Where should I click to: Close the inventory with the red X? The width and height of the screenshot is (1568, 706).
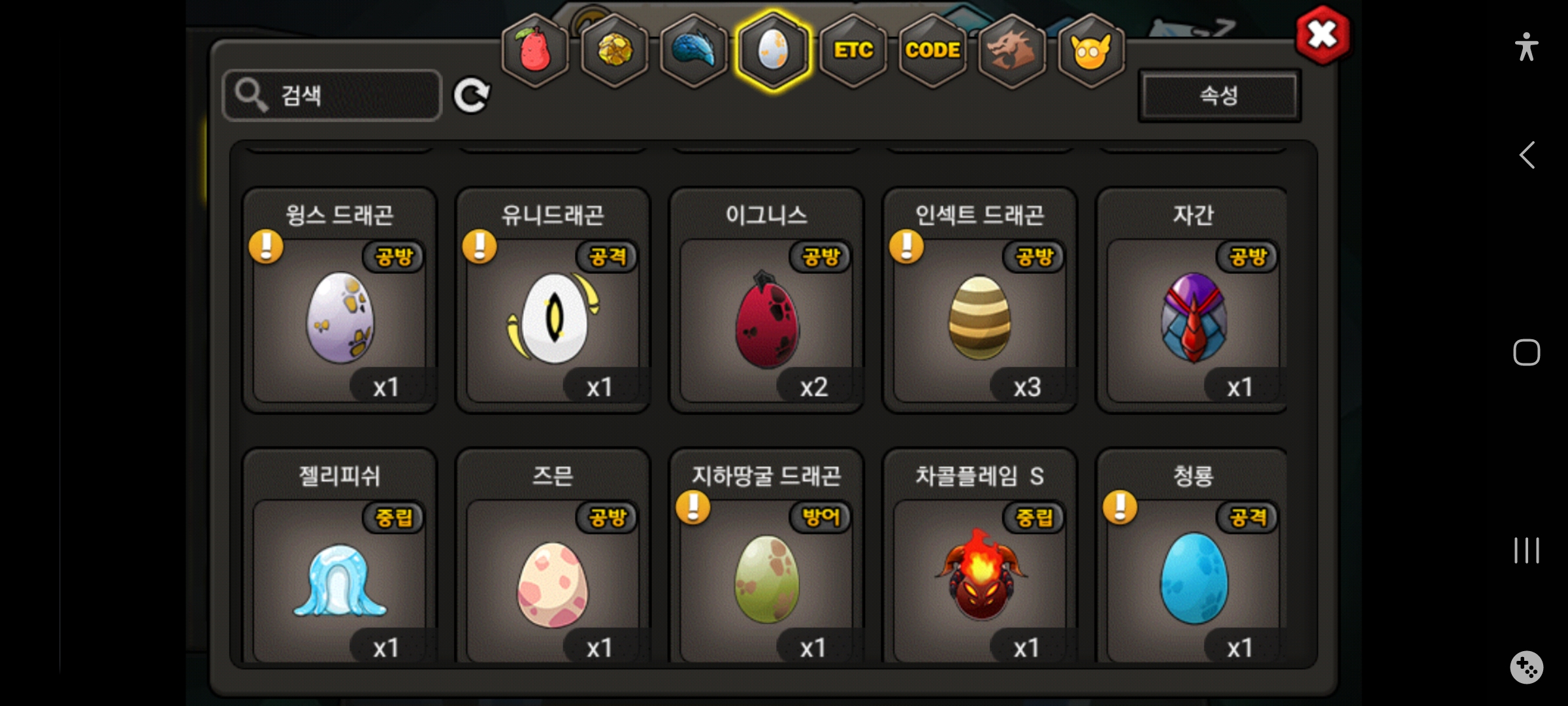1323,35
